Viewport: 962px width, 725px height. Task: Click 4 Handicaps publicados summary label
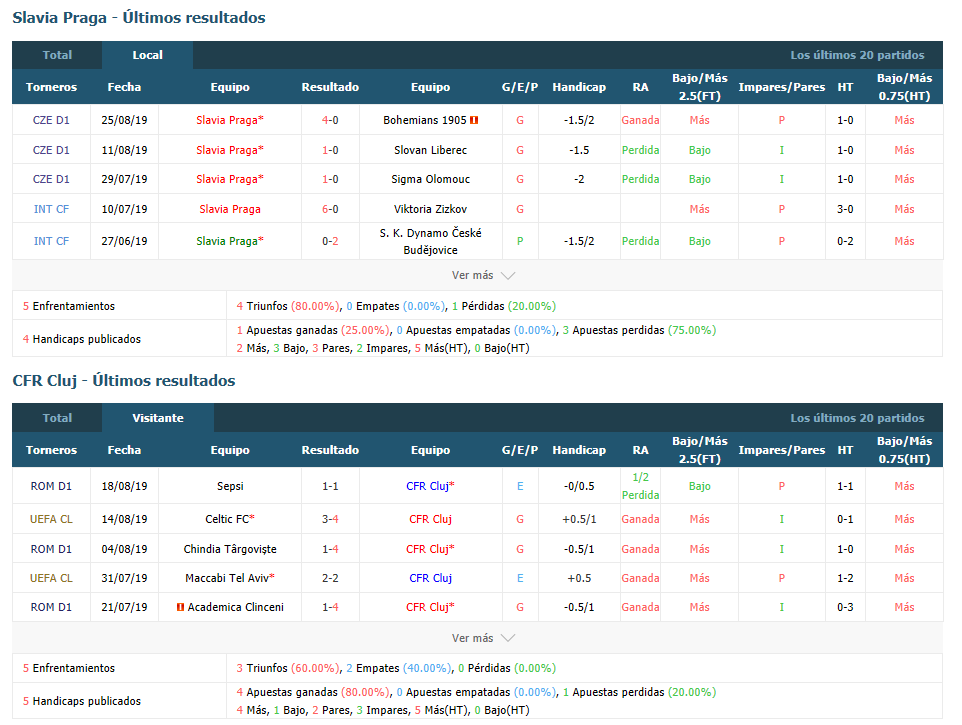82,339
